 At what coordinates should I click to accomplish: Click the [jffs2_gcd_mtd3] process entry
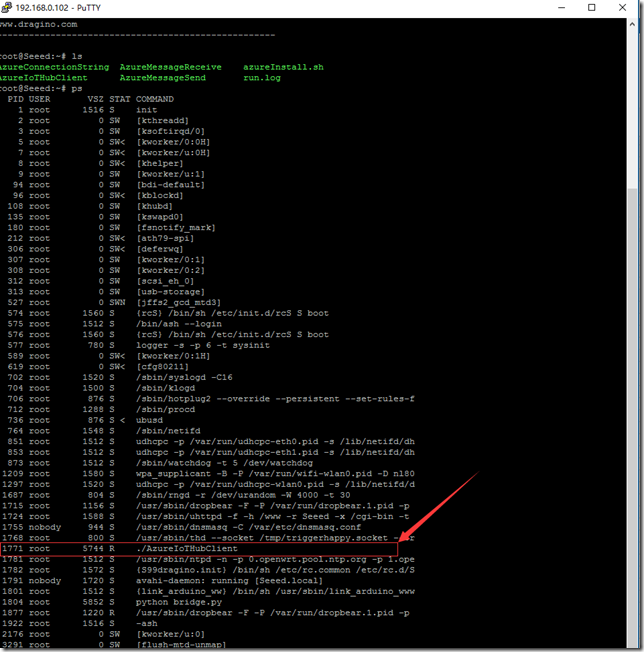(x=179, y=302)
